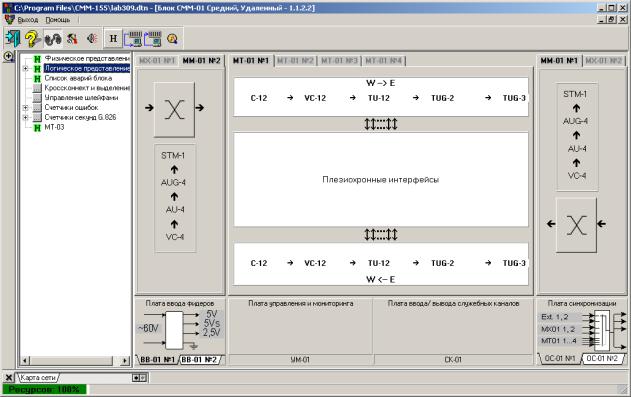This screenshot has width=631, height=397.
Task: Switch to the OC-01 №1 tab
Action: point(559,358)
